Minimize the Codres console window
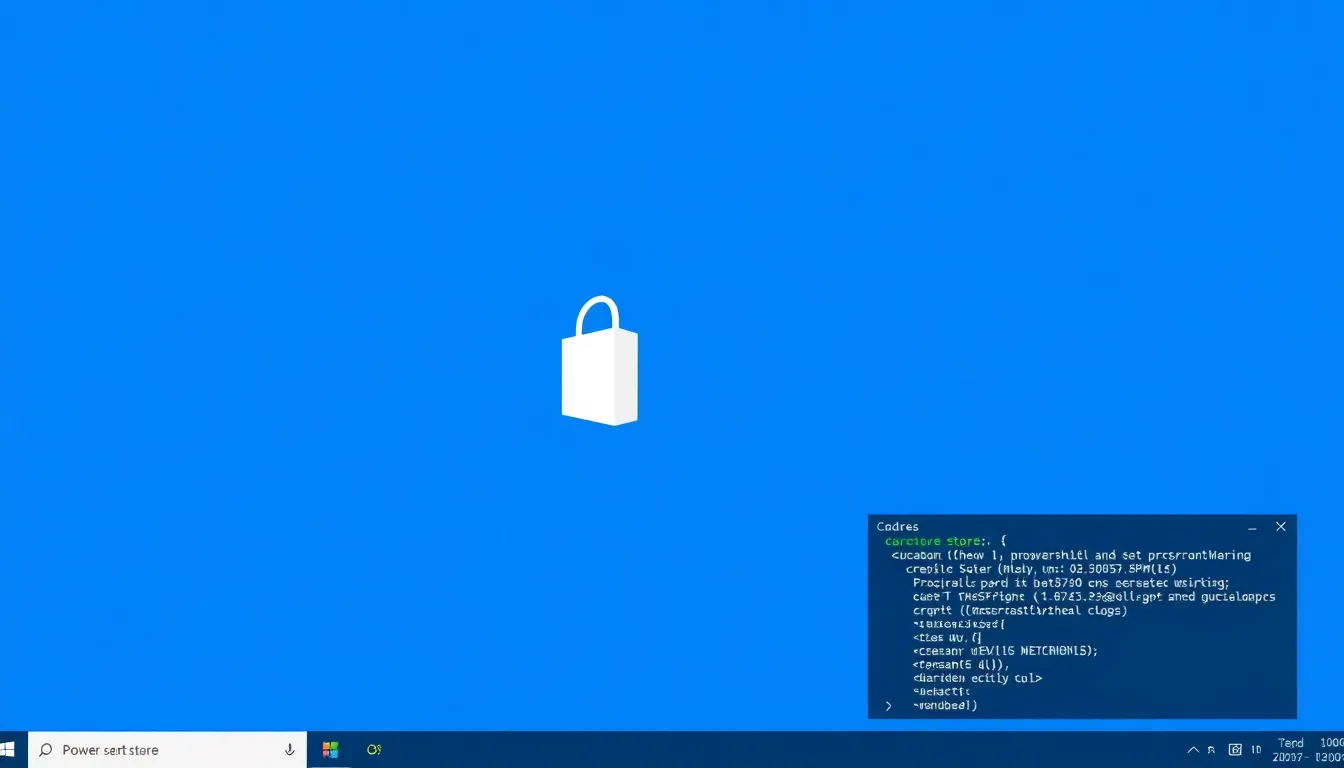The image size is (1344, 768). (1252, 527)
